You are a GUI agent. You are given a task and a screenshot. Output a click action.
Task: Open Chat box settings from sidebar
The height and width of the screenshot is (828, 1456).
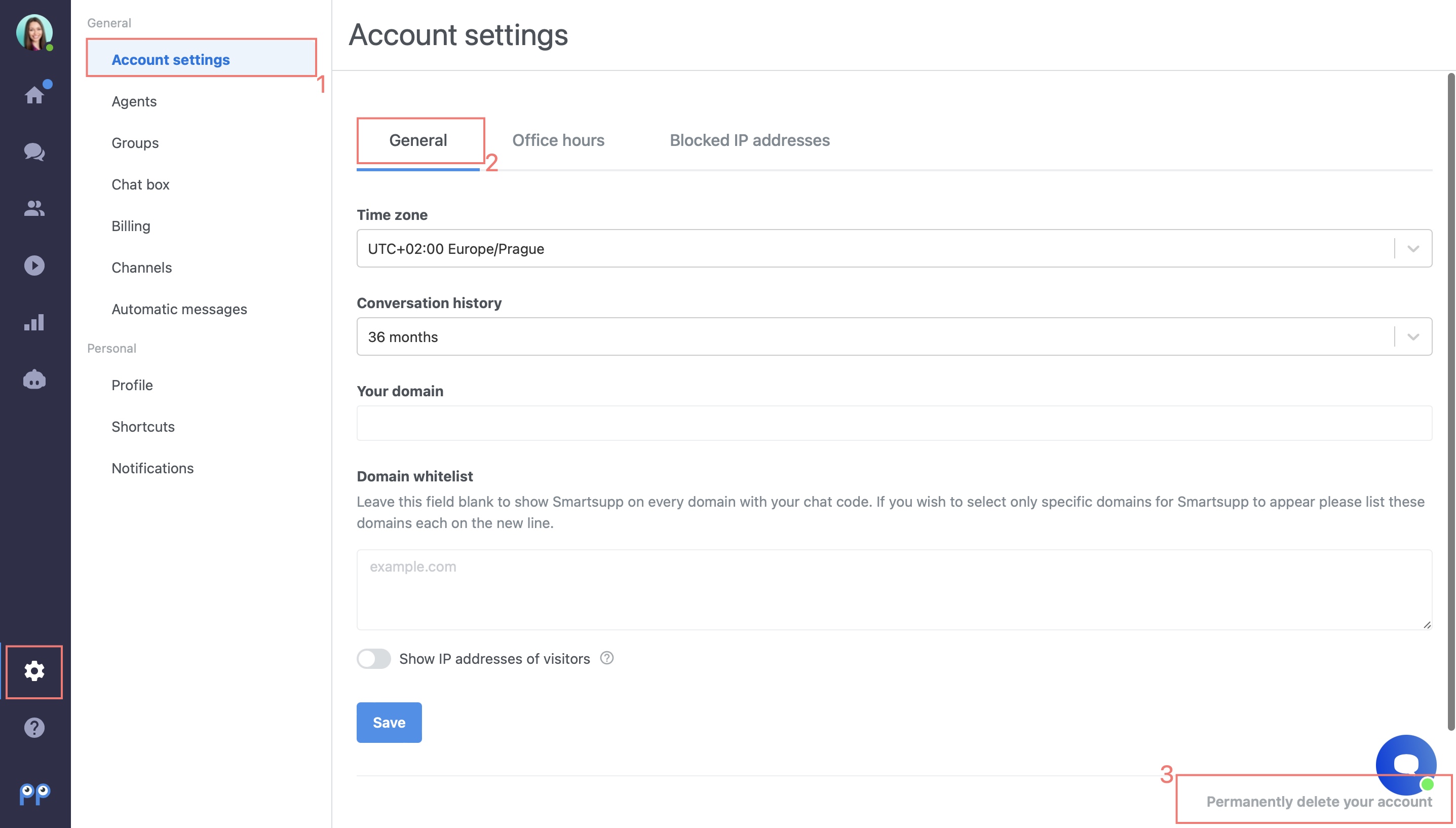coord(140,183)
